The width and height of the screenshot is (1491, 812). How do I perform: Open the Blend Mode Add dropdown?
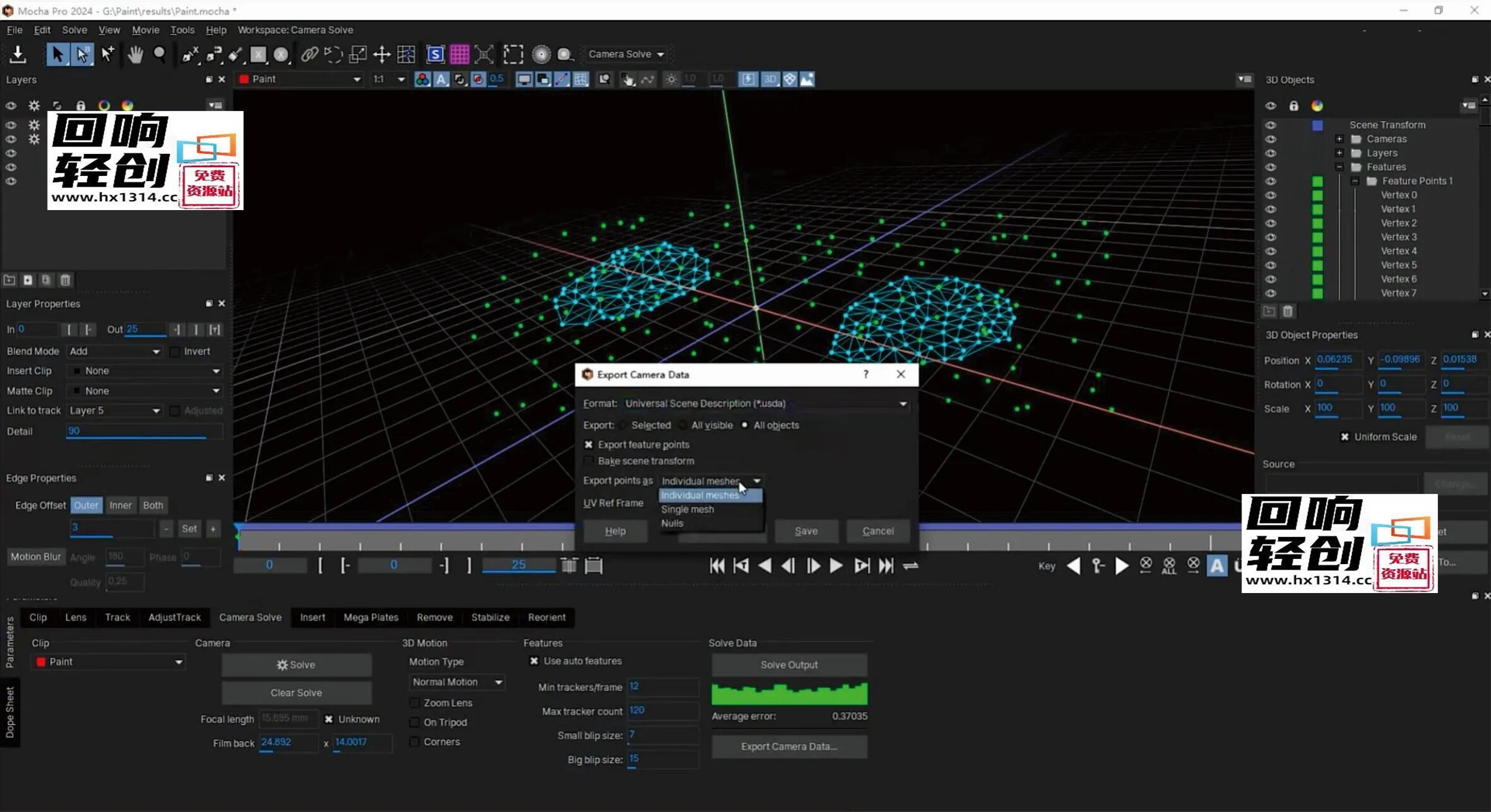coord(114,351)
